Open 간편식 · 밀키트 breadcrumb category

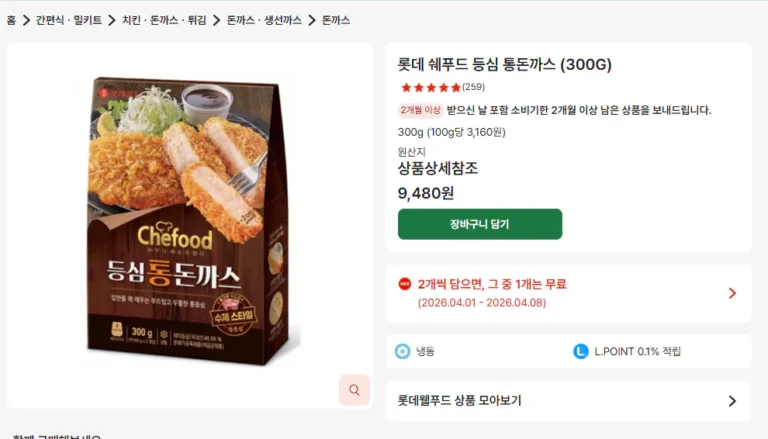(69, 20)
